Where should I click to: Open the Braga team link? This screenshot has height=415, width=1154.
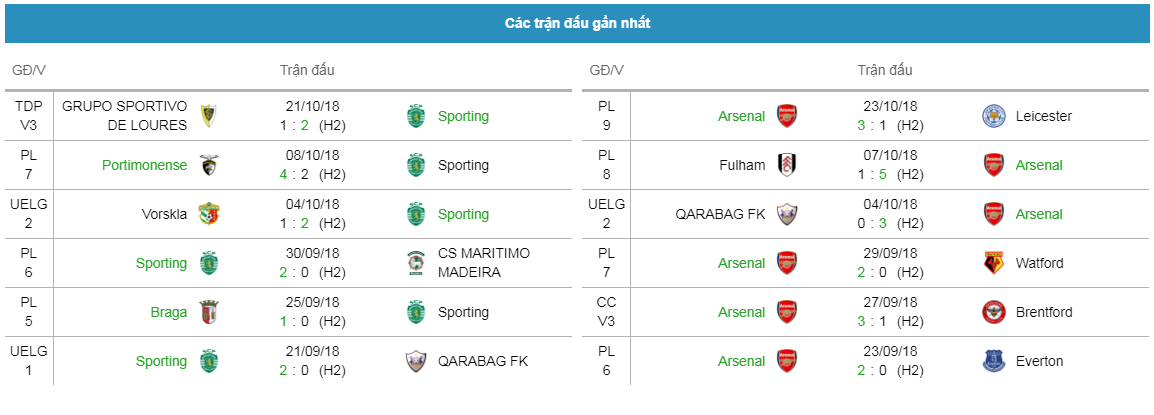click(x=169, y=312)
